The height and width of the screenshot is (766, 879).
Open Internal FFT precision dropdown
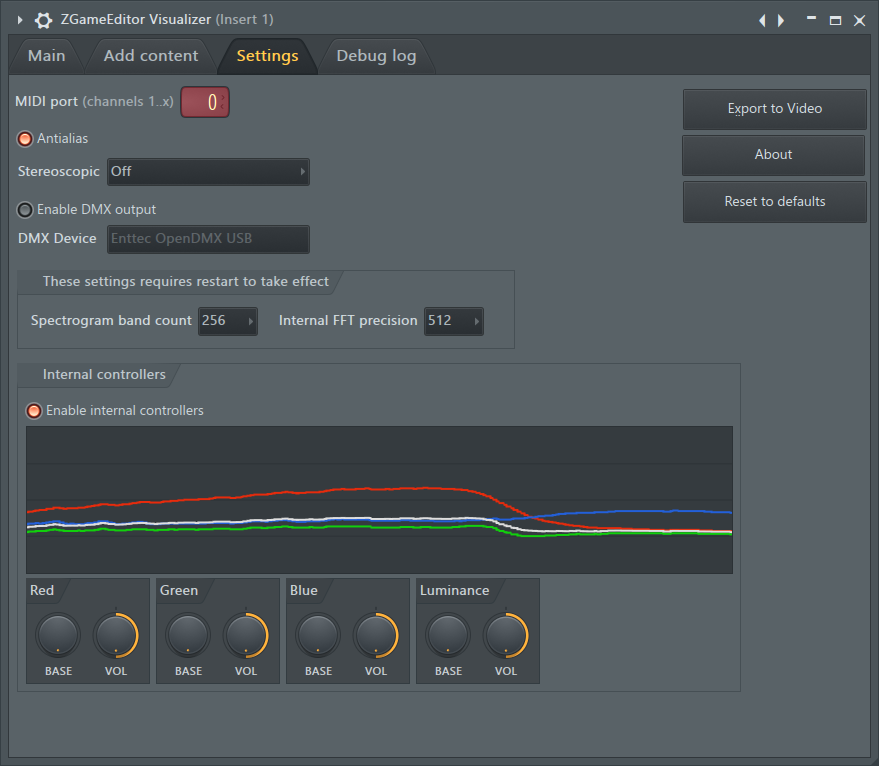453,321
